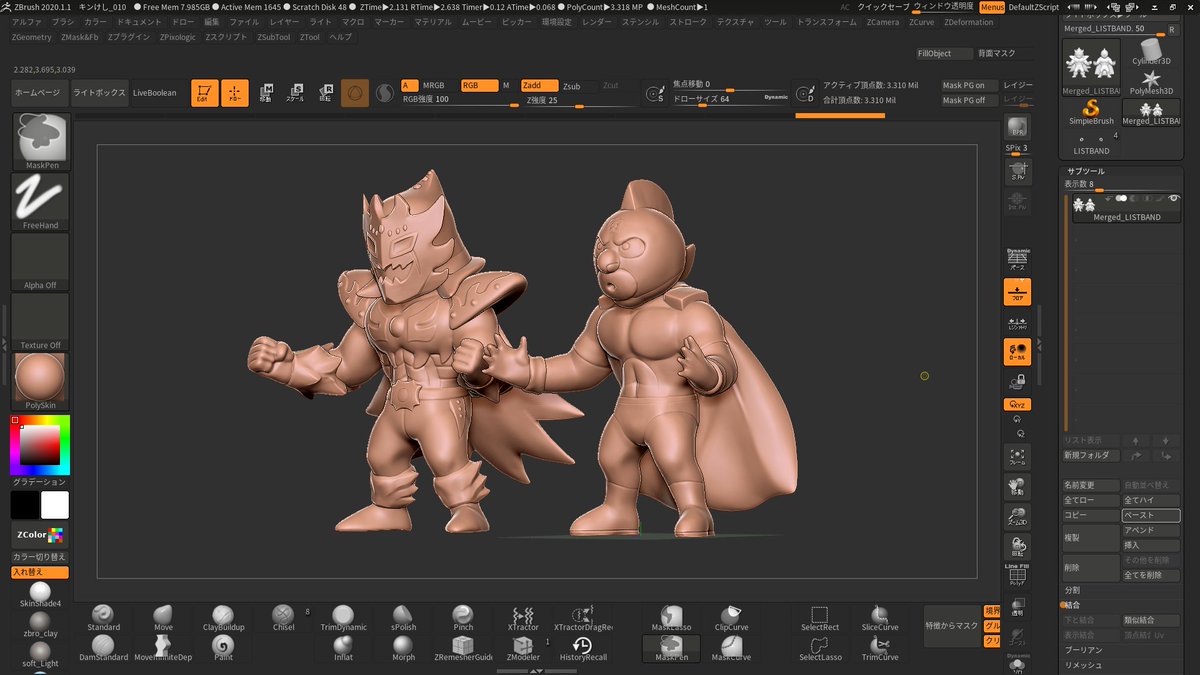Open the ZPlugin (Zプラグイン) menu
Viewport: 1200px width, 675px height.
coord(128,37)
